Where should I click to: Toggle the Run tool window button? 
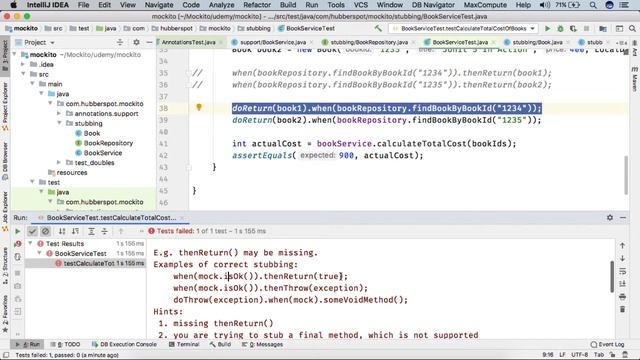(28, 344)
